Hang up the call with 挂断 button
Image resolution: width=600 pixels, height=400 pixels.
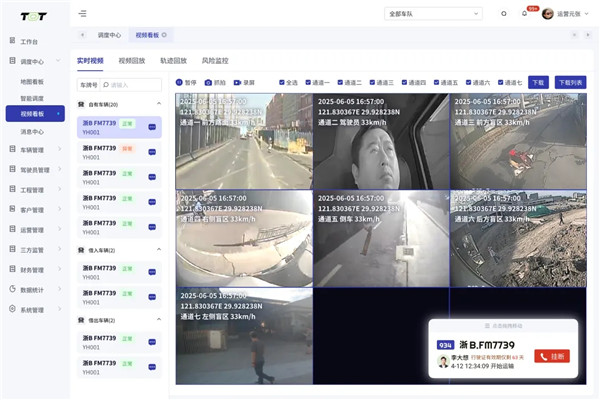coord(552,355)
